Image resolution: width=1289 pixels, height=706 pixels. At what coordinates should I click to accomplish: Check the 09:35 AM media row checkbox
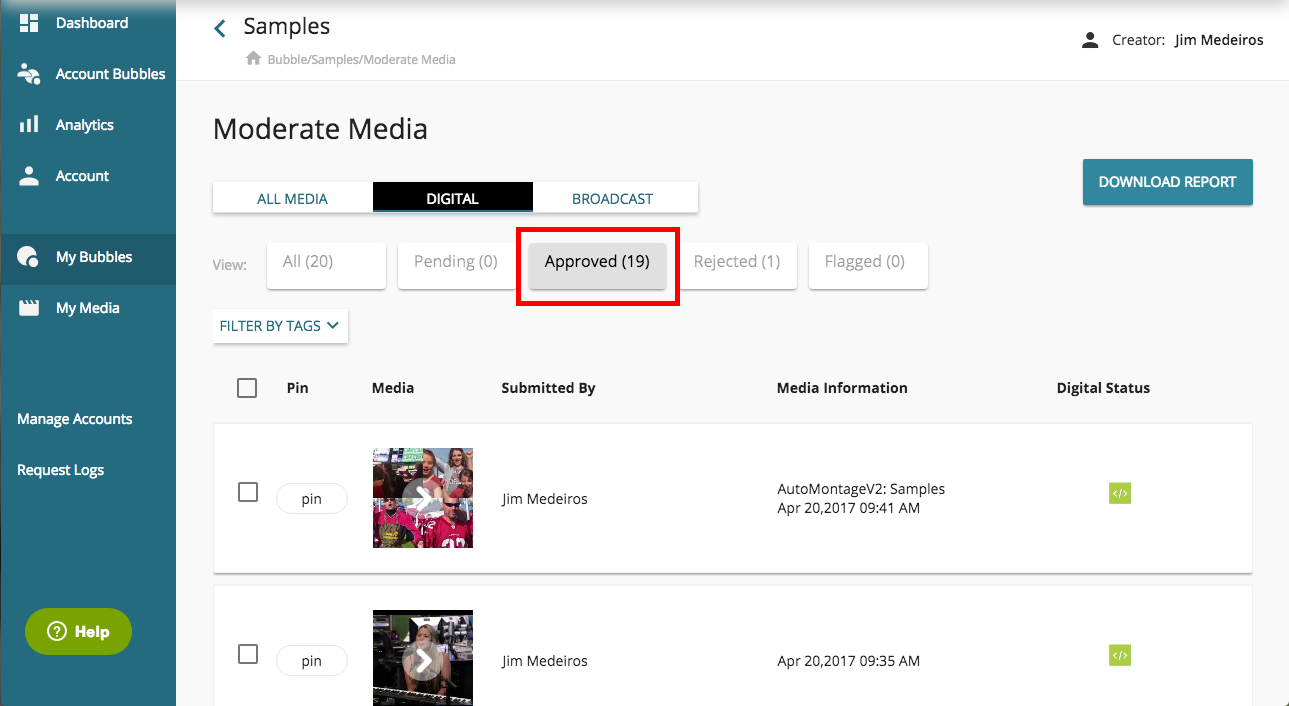248,654
